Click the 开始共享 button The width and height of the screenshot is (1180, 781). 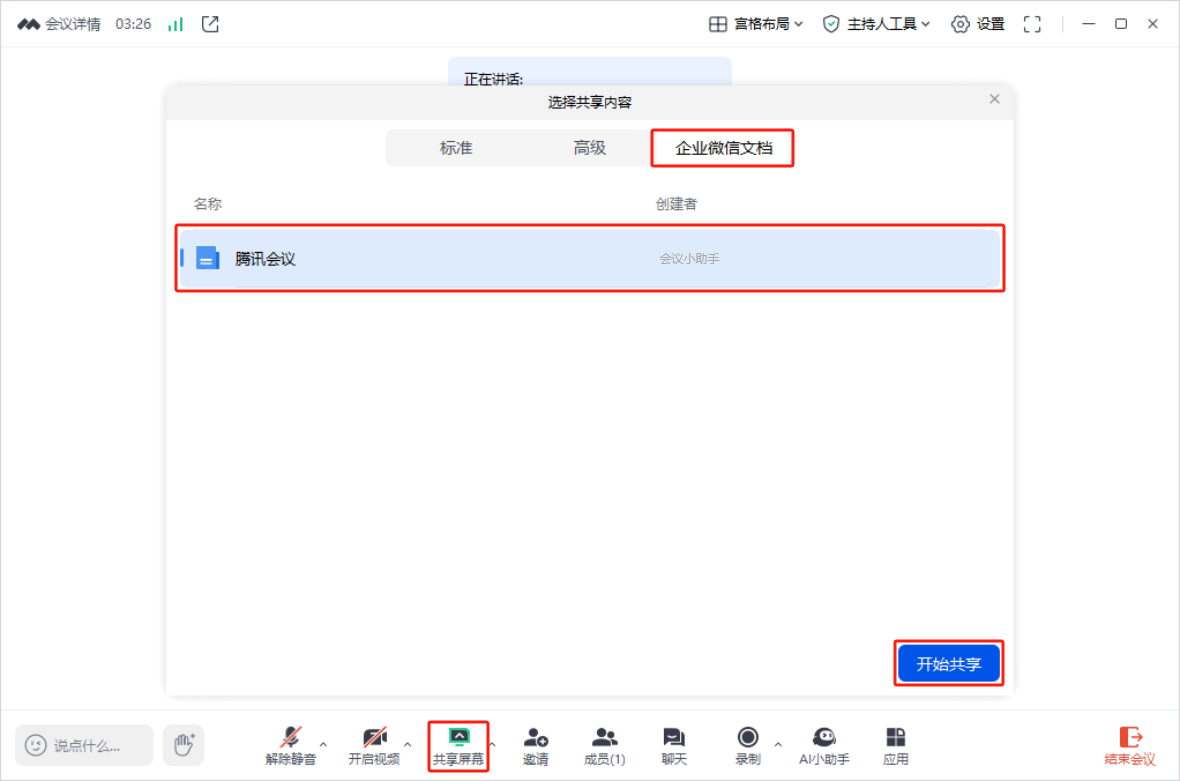click(x=948, y=664)
